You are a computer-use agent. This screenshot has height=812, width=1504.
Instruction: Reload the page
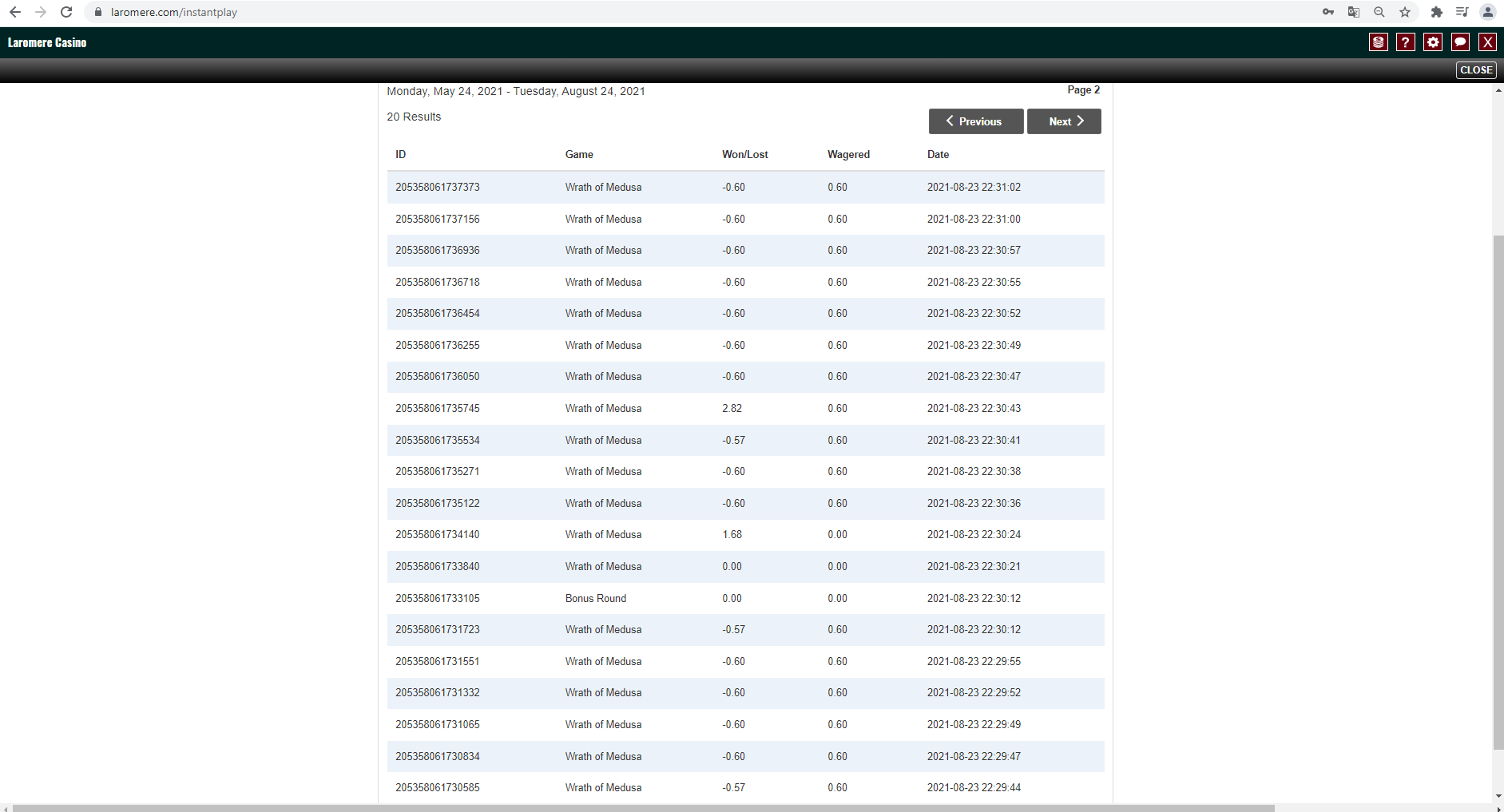coord(66,12)
